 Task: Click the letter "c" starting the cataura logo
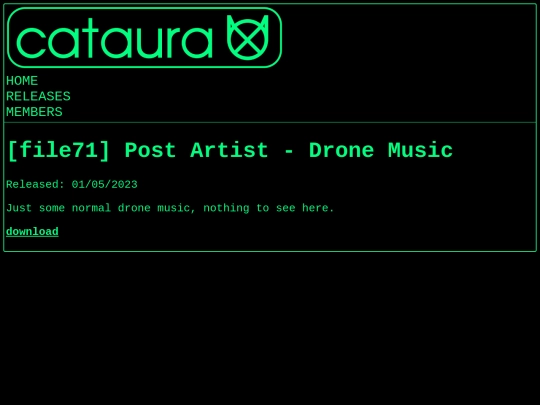(x=31, y=43)
